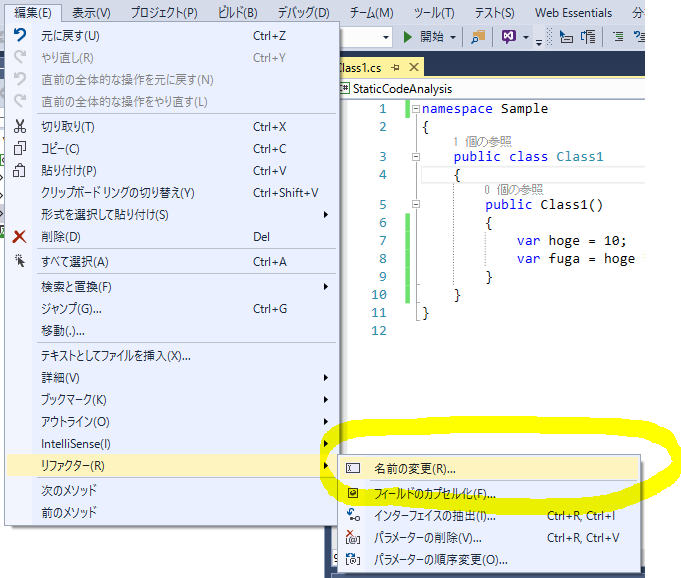Click the encapsulate field icon
Viewport: 681px width, 578px height.
pyautogui.click(x=353, y=493)
